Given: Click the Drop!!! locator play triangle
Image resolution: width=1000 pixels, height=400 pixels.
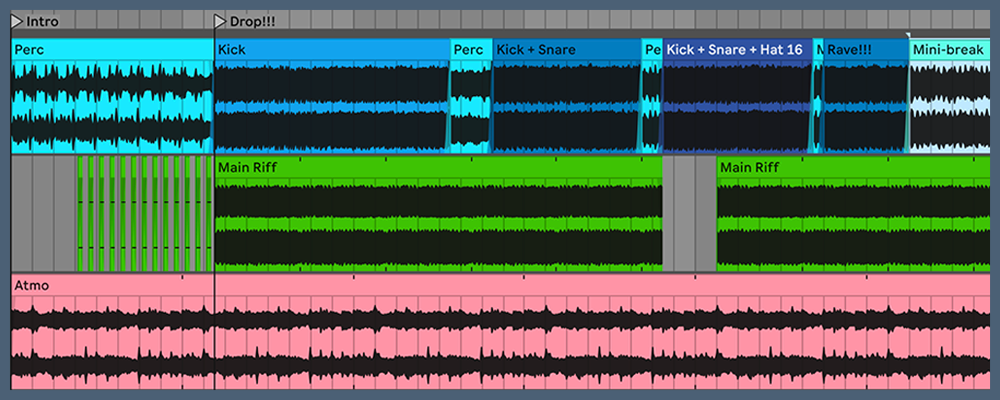Looking at the screenshot, I should 220,22.
